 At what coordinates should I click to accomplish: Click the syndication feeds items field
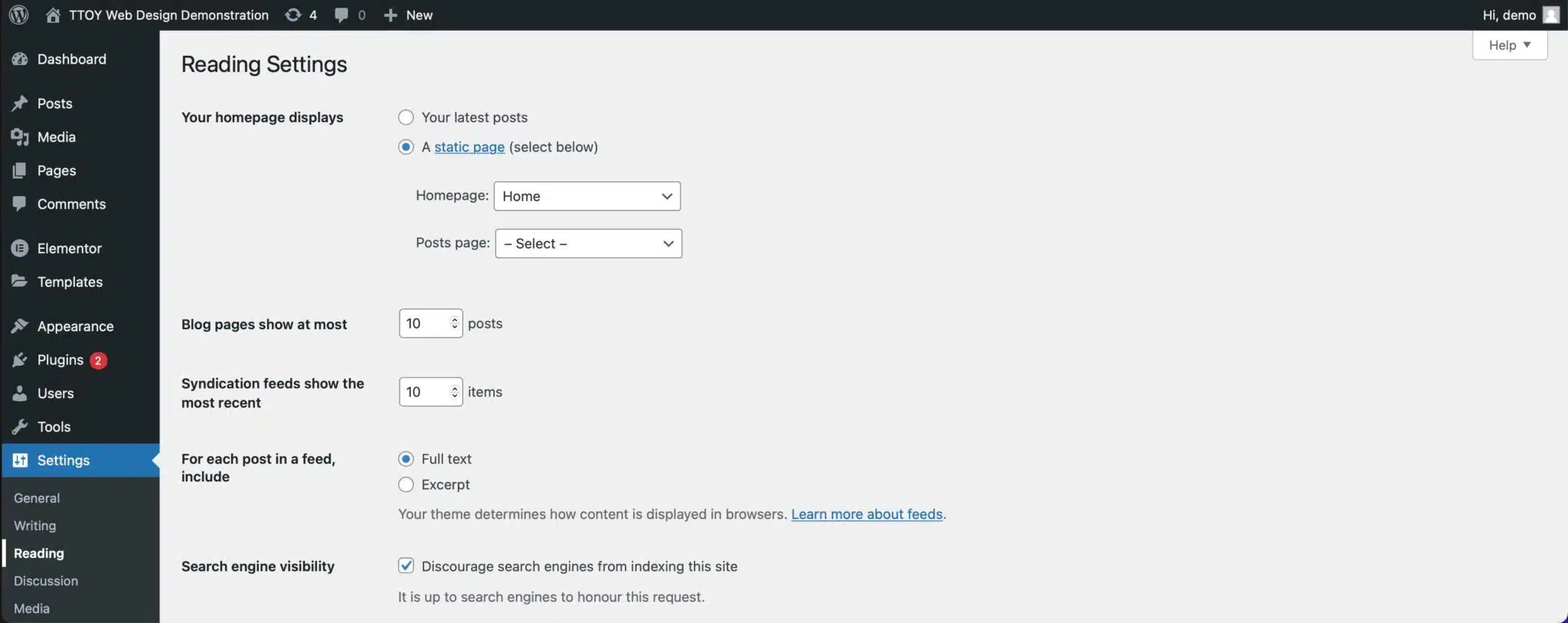(x=425, y=392)
